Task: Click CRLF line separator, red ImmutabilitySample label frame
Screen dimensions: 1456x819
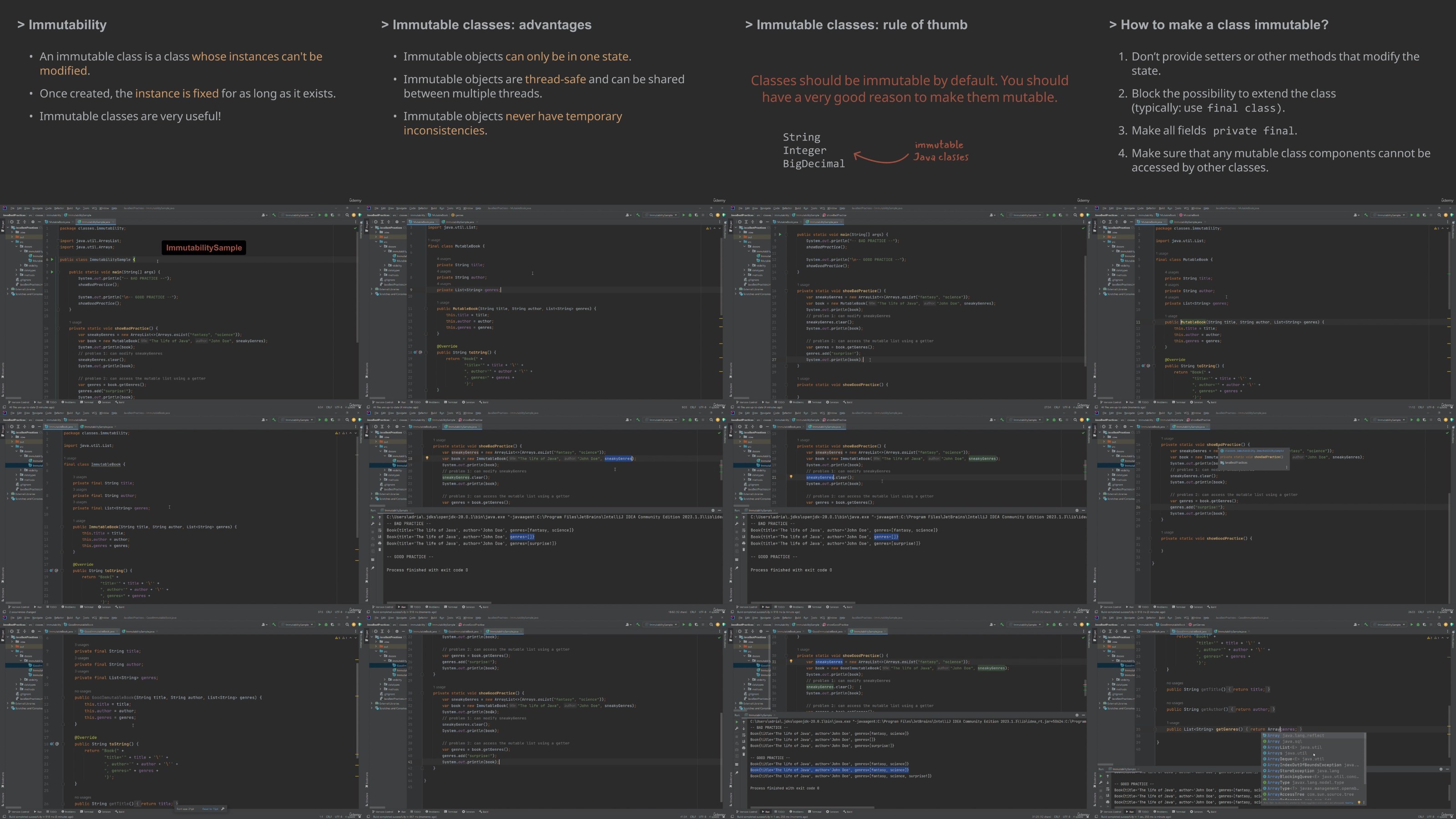Action: [x=329, y=408]
